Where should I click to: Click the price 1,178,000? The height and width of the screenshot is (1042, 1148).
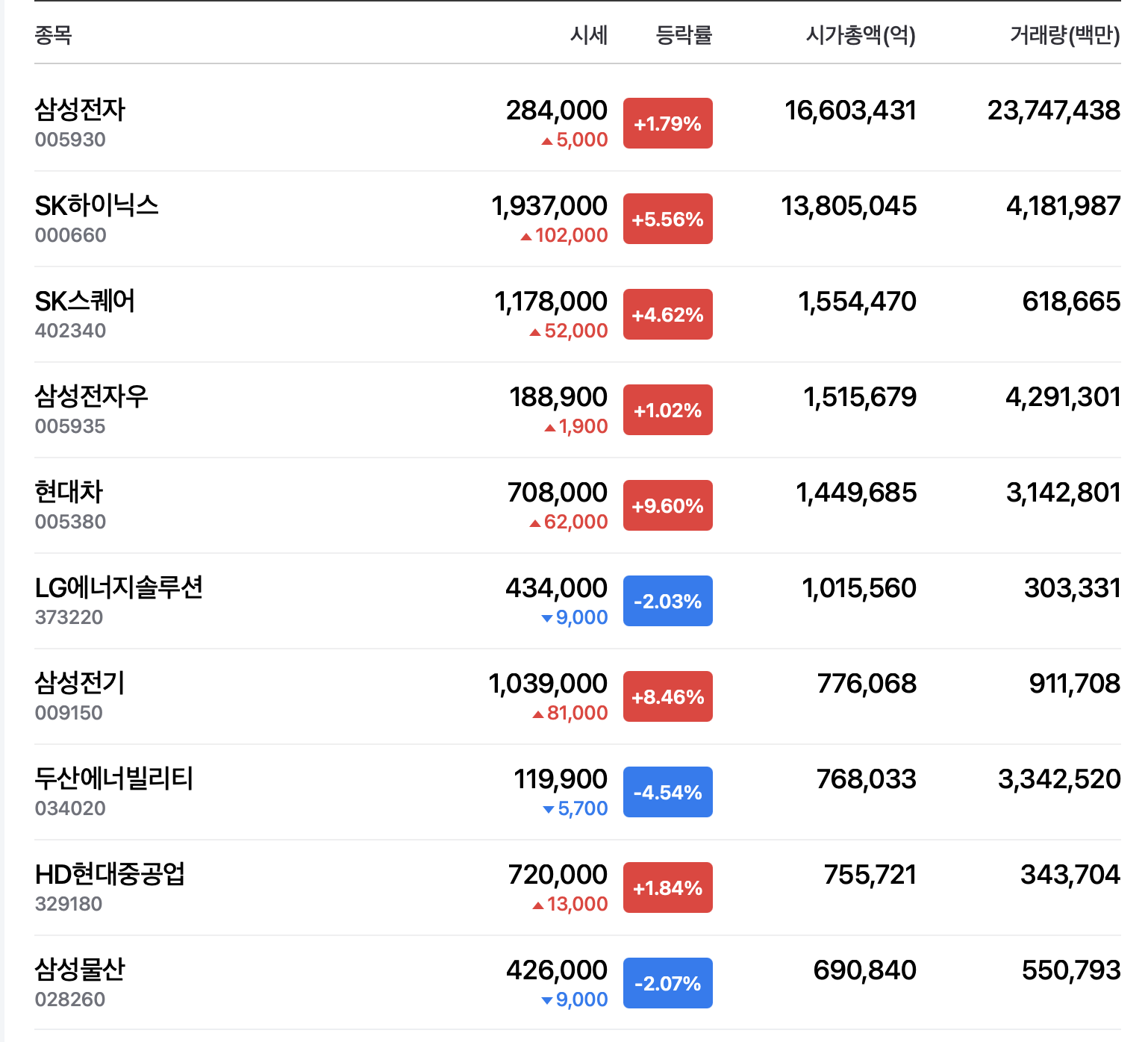pos(551,302)
